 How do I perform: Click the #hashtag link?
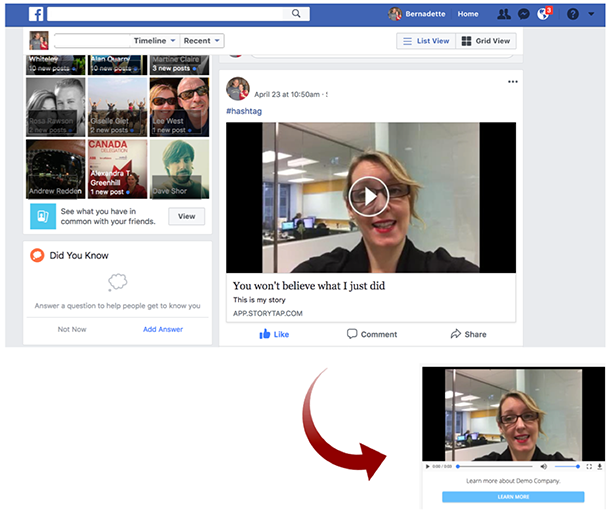[x=244, y=111]
